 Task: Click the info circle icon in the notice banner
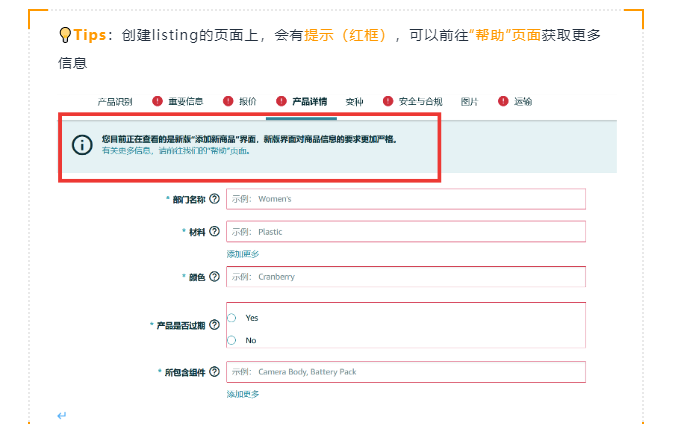pyautogui.click(x=82, y=144)
